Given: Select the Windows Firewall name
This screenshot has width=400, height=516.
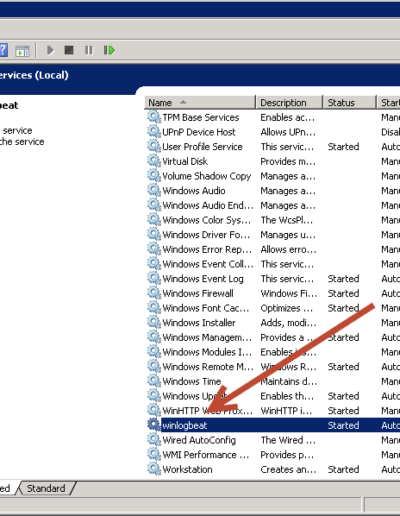Looking at the screenshot, I should pos(198,293).
